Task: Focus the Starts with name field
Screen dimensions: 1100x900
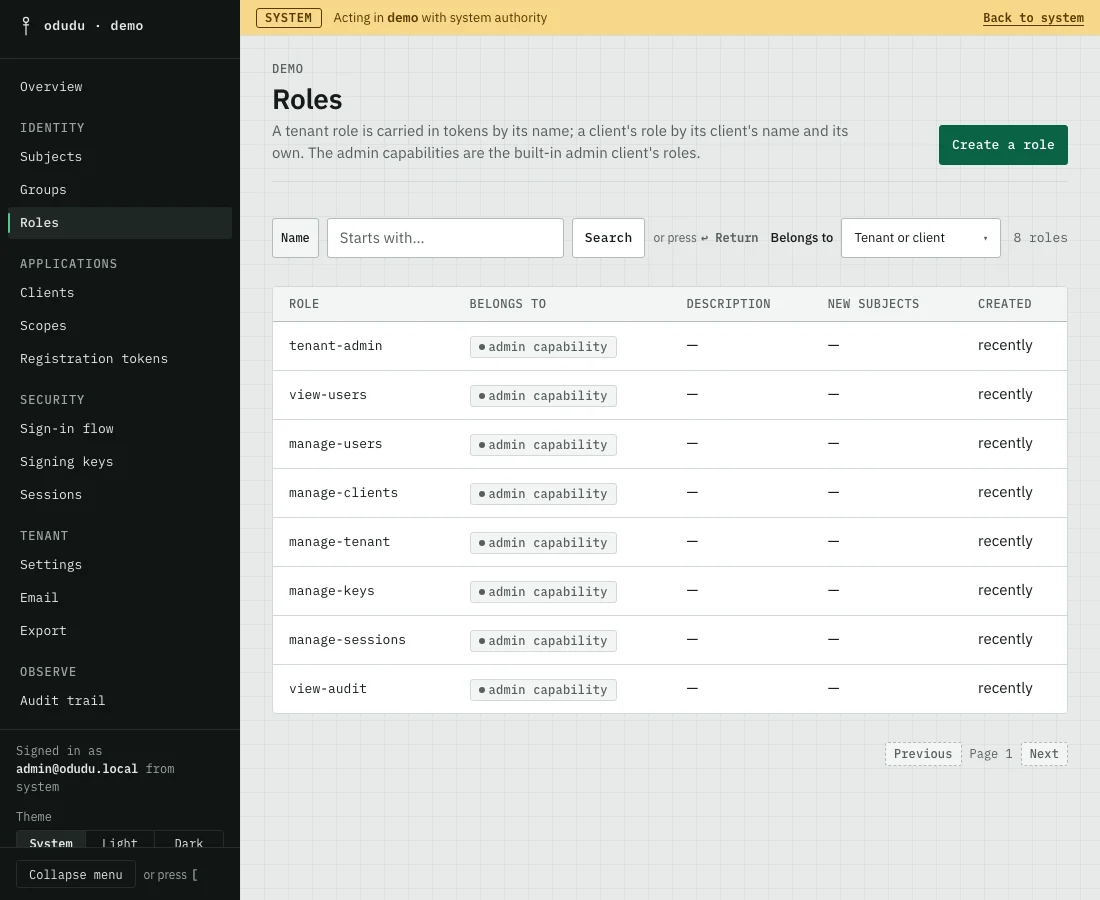Action: (x=445, y=239)
